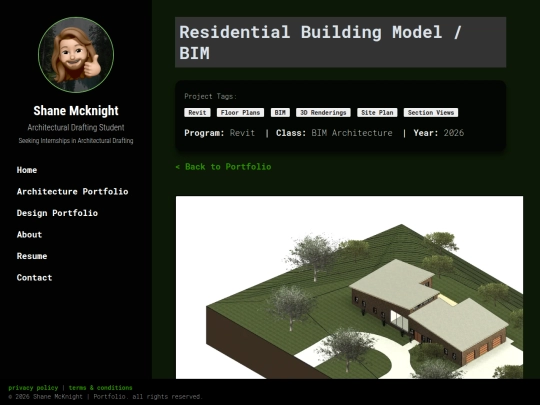Click the Site Plan tag
The width and height of the screenshot is (540, 405).
tap(377, 113)
